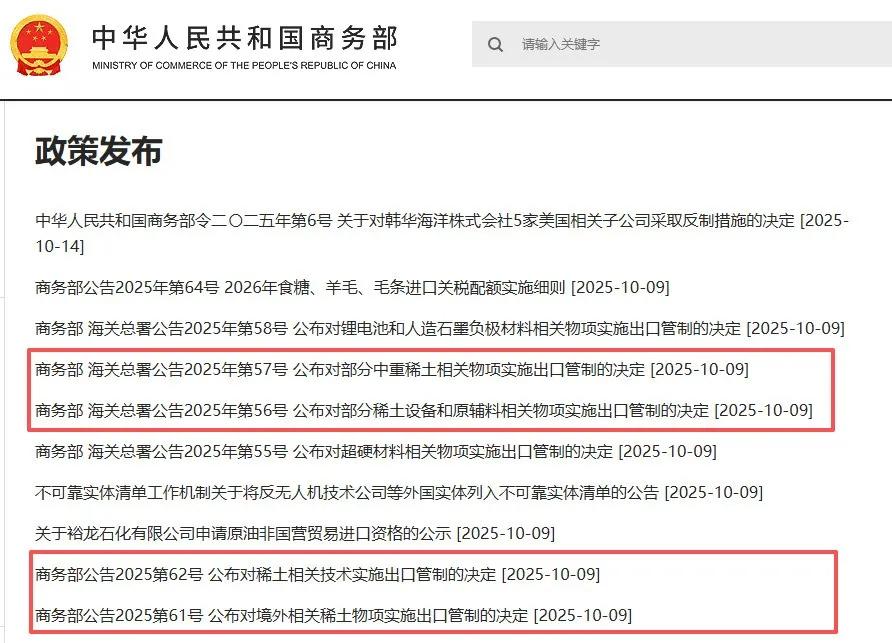The height and width of the screenshot is (643, 892).
Task: Open 不可靠实体清单 反无人机技术公司 公告
Action: tap(399, 492)
